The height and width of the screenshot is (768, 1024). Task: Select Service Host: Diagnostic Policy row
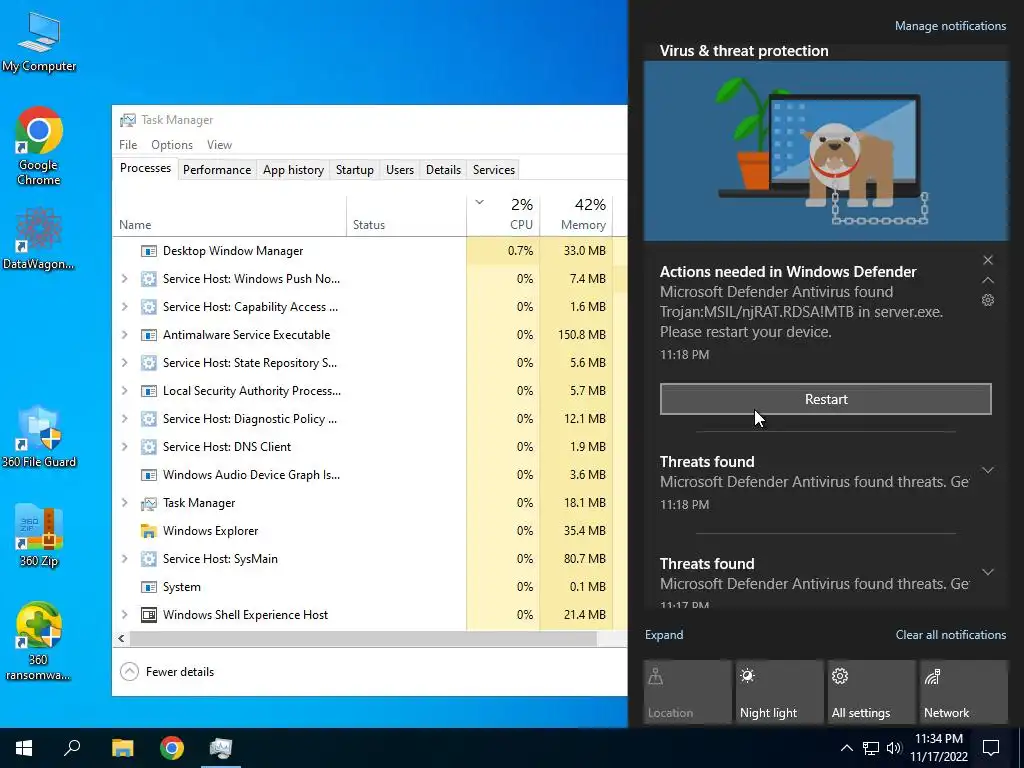click(370, 419)
